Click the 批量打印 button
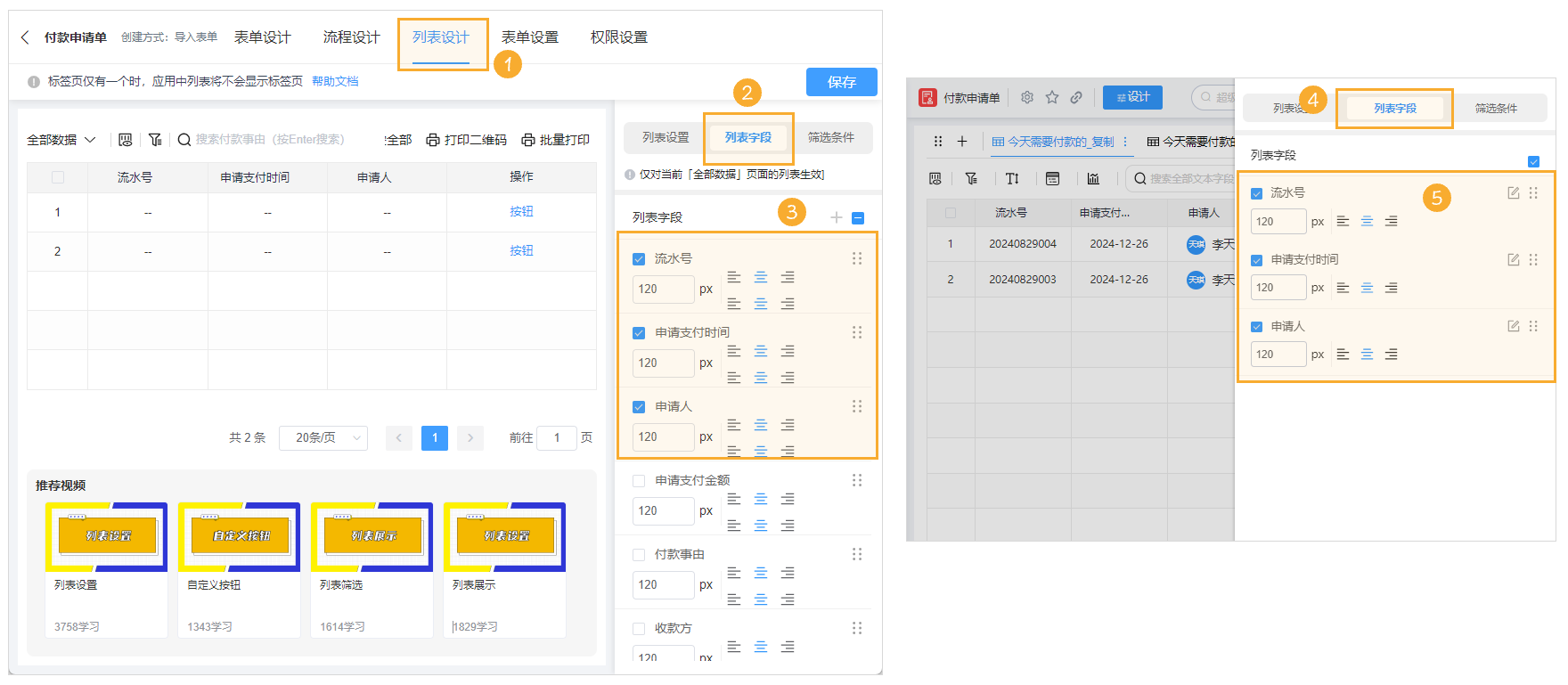 click(555, 140)
